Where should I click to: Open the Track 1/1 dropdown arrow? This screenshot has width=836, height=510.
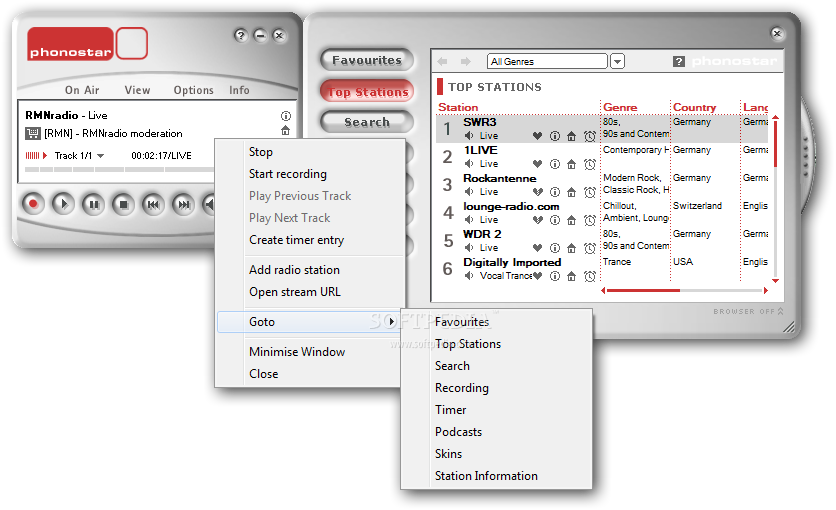(100, 156)
